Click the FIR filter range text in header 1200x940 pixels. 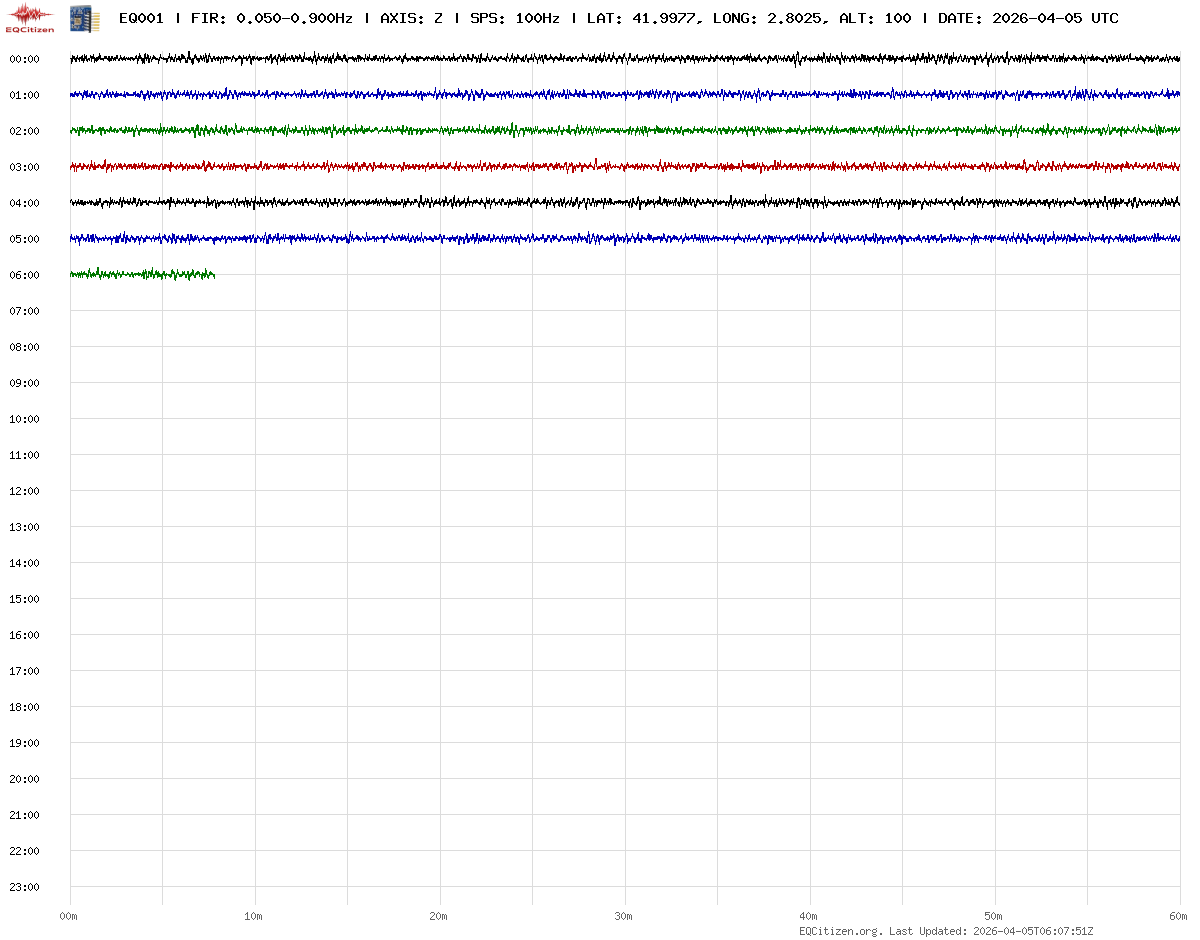(x=271, y=18)
